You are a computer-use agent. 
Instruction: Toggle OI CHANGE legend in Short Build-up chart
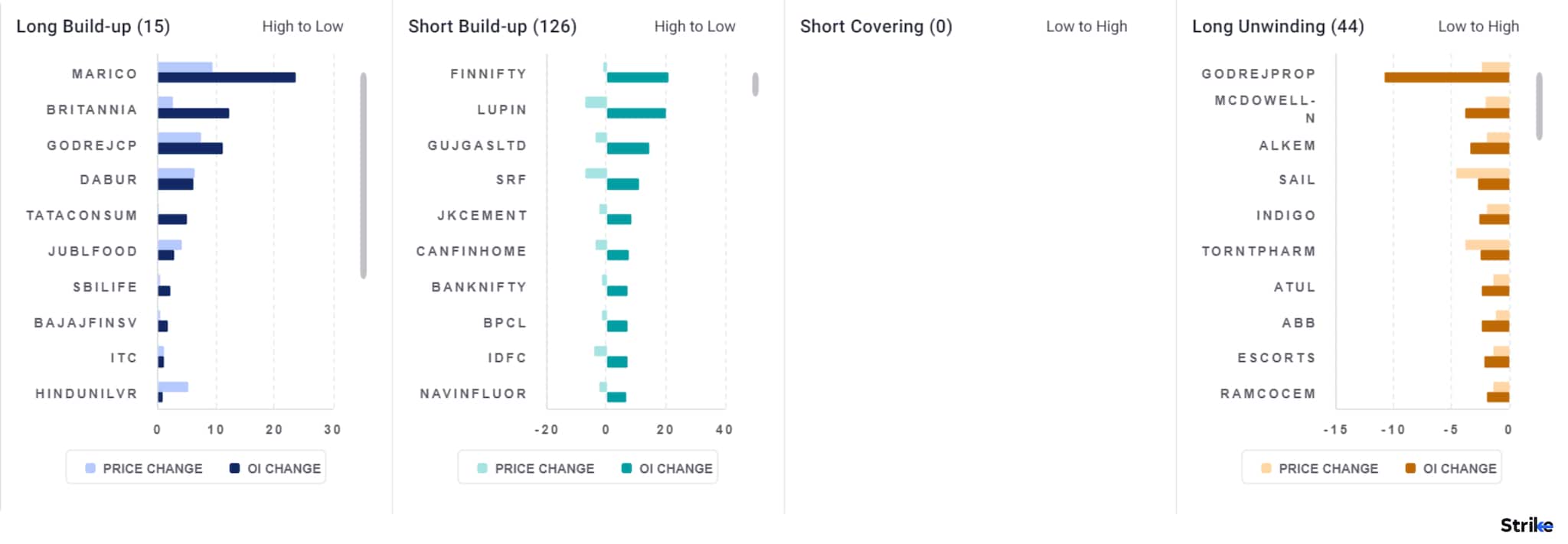click(668, 468)
